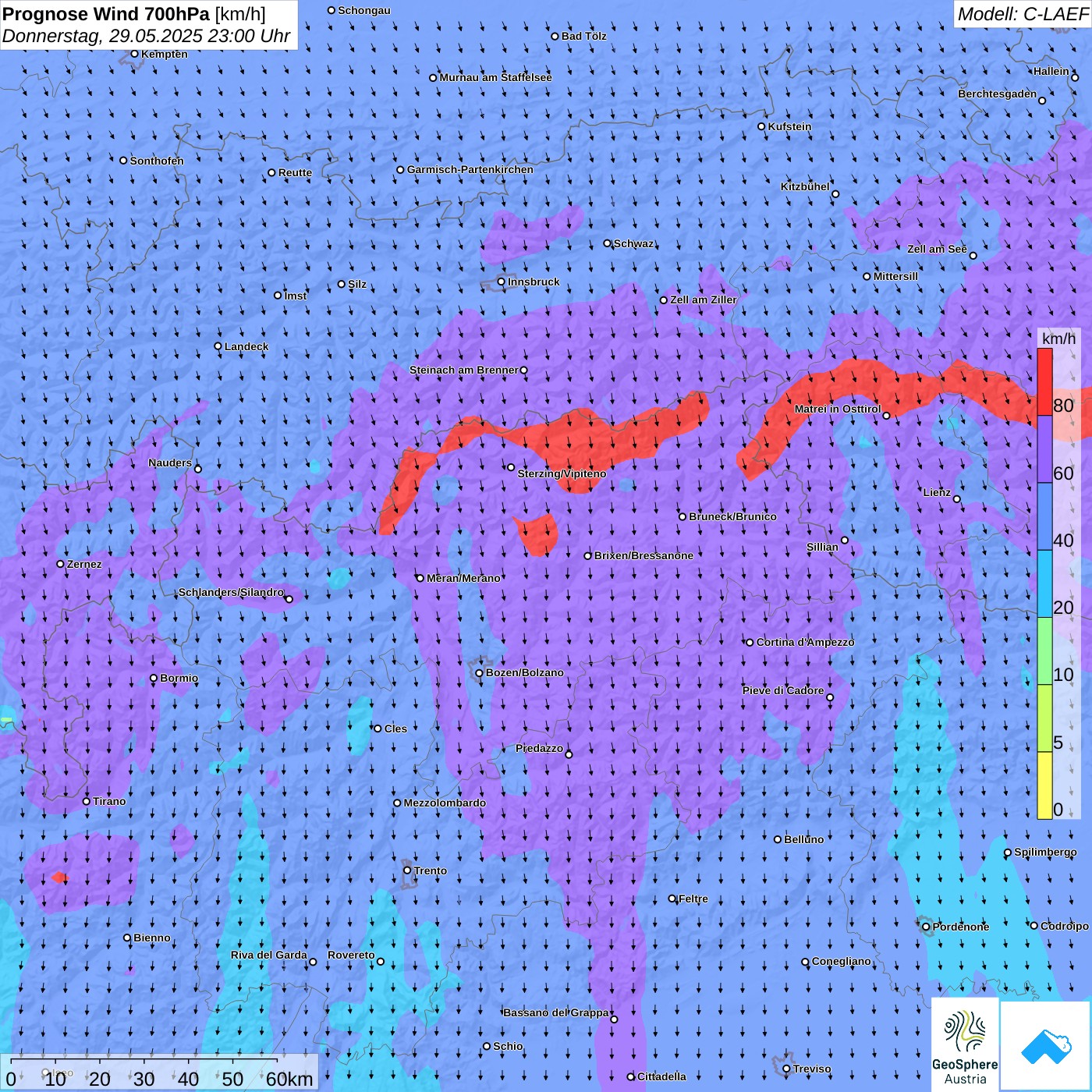Click the Brixen/Bressanone label
The image size is (1092, 1092).
(x=643, y=555)
